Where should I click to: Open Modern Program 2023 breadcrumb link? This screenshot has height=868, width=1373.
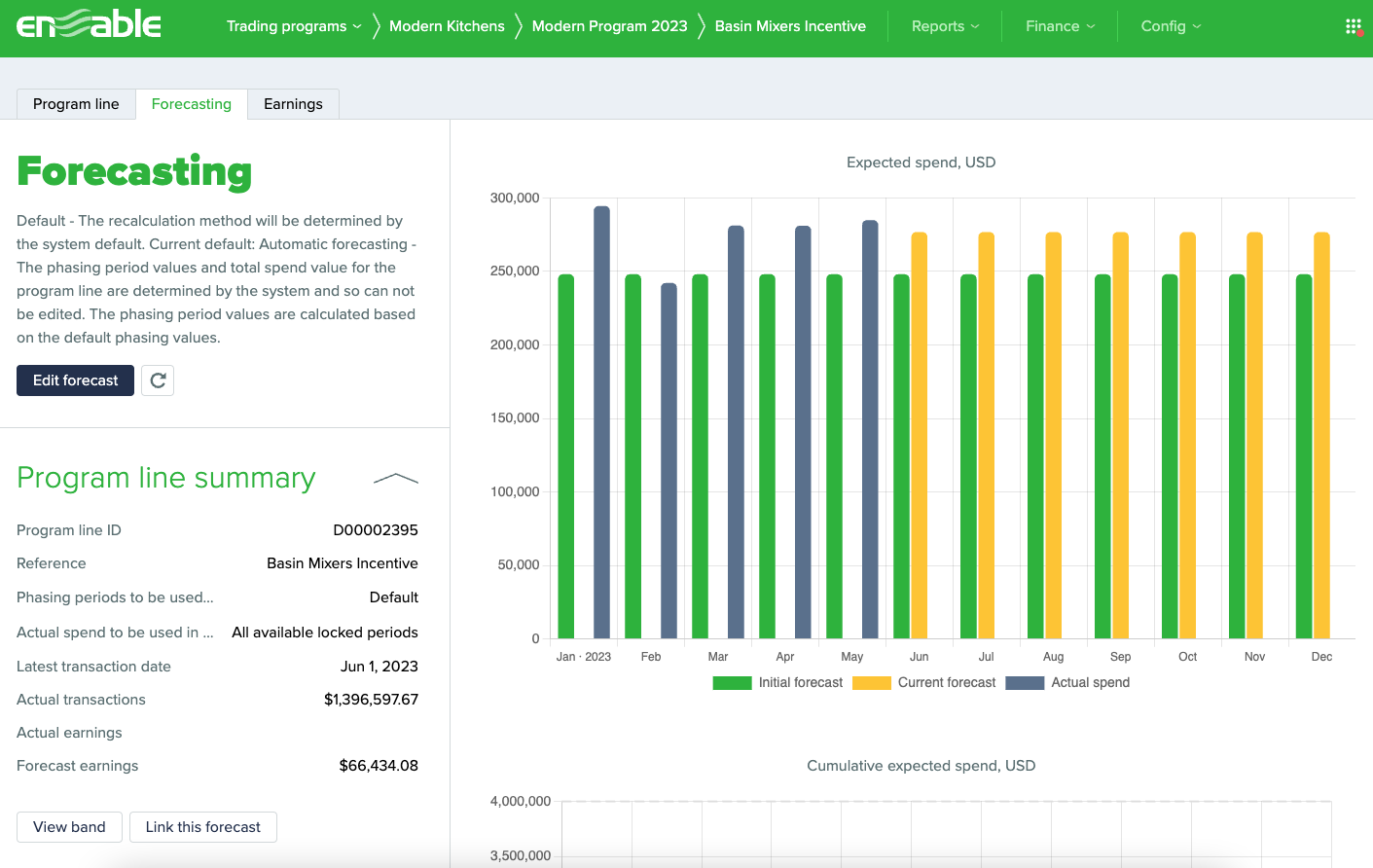click(609, 26)
